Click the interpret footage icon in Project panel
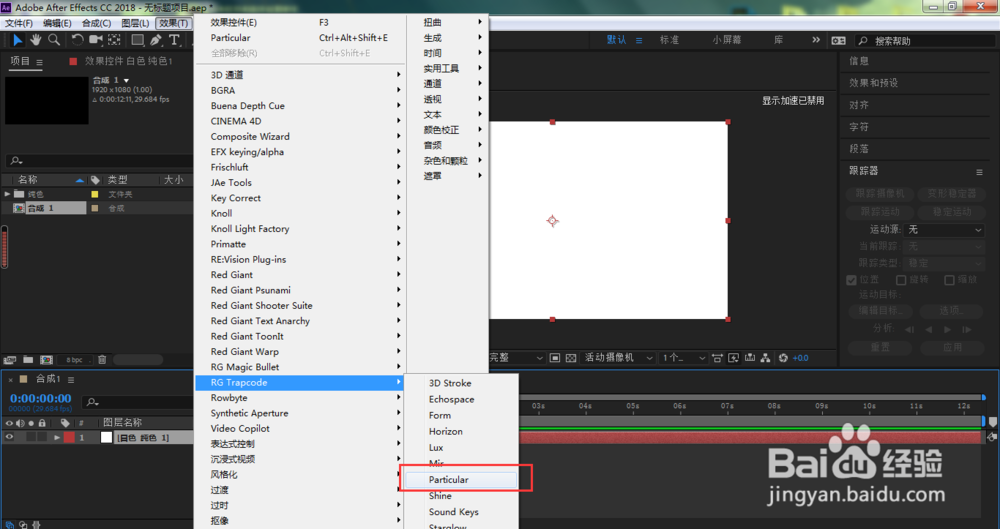Viewport: 1000px width, 529px height. pos(10,360)
